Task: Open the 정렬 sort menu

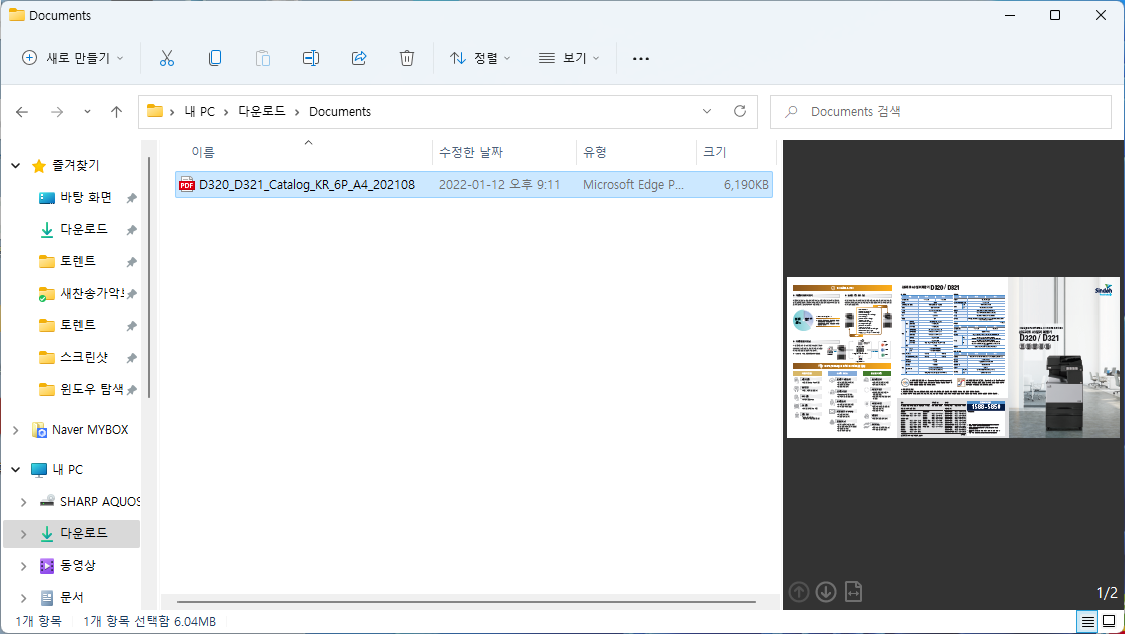Action: [480, 58]
